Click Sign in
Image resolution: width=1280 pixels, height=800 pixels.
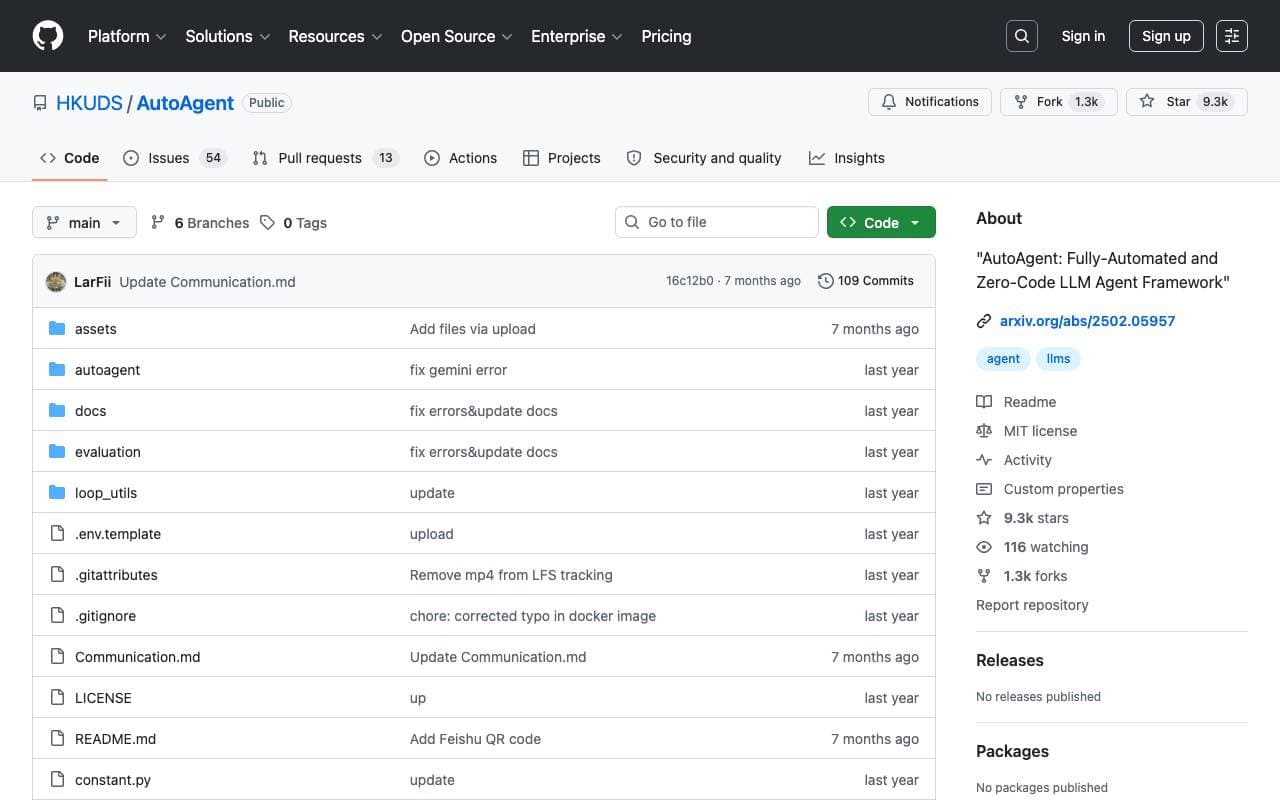[x=1083, y=36]
